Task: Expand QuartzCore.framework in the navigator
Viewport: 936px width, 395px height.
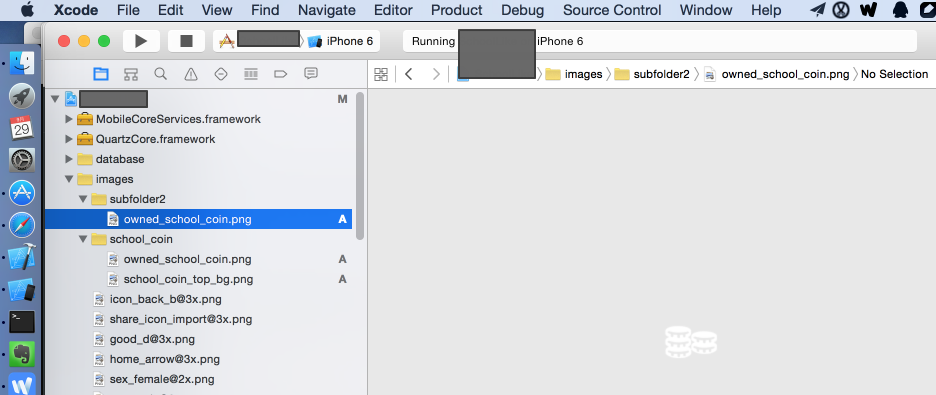Action: click(x=69, y=139)
